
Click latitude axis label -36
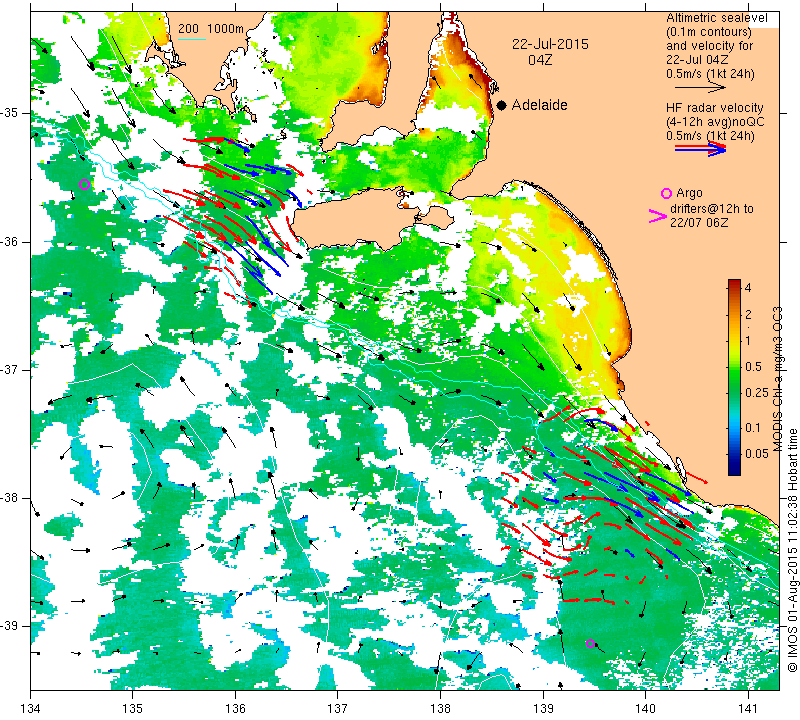coord(9,241)
